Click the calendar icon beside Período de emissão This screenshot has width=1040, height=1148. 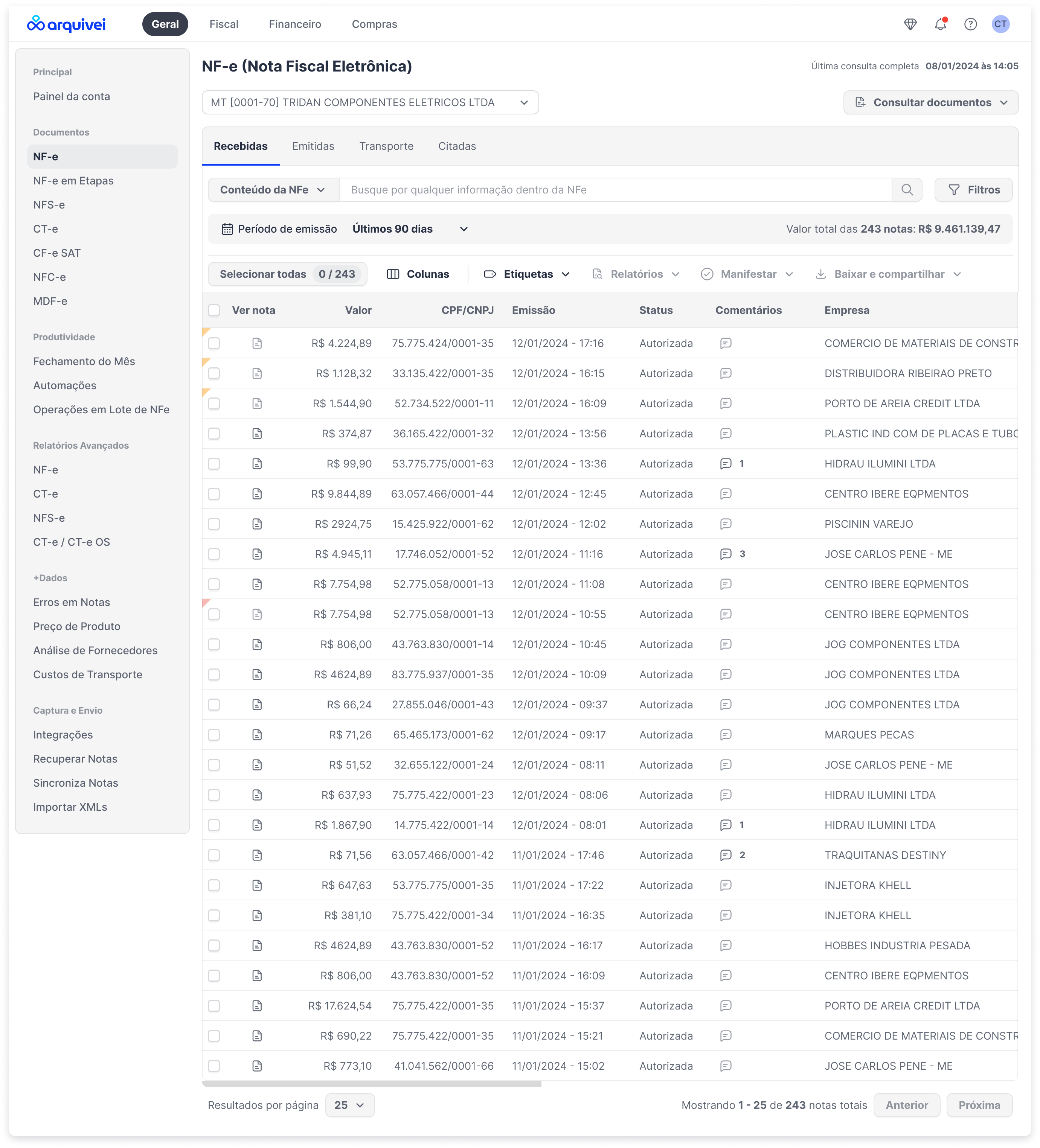click(x=227, y=229)
